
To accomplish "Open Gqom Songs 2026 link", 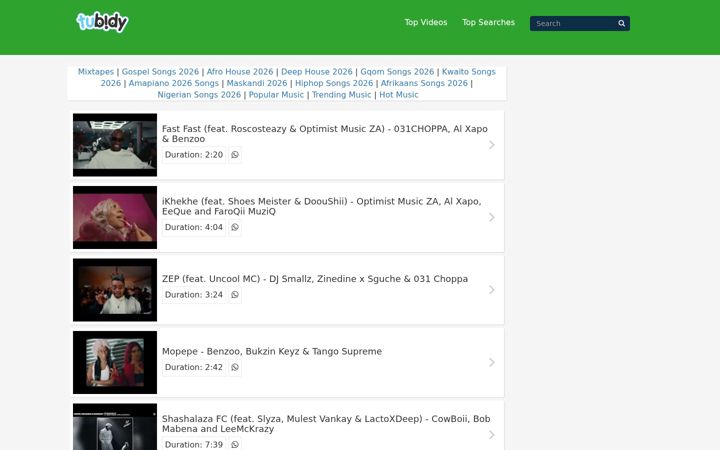I will coord(397,72).
